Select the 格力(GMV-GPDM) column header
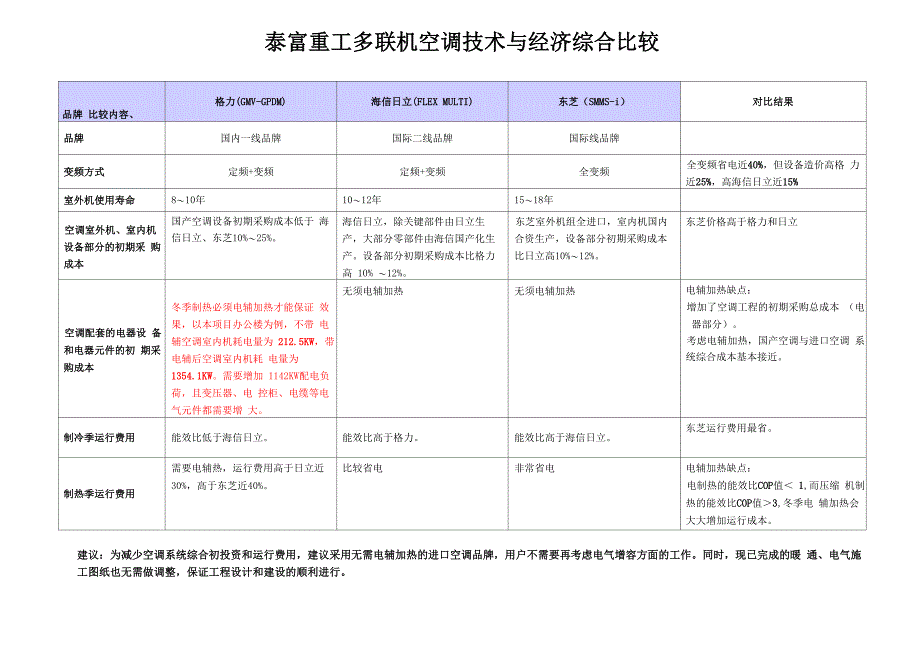The width and height of the screenshot is (920, 651). tap(249, 102)
